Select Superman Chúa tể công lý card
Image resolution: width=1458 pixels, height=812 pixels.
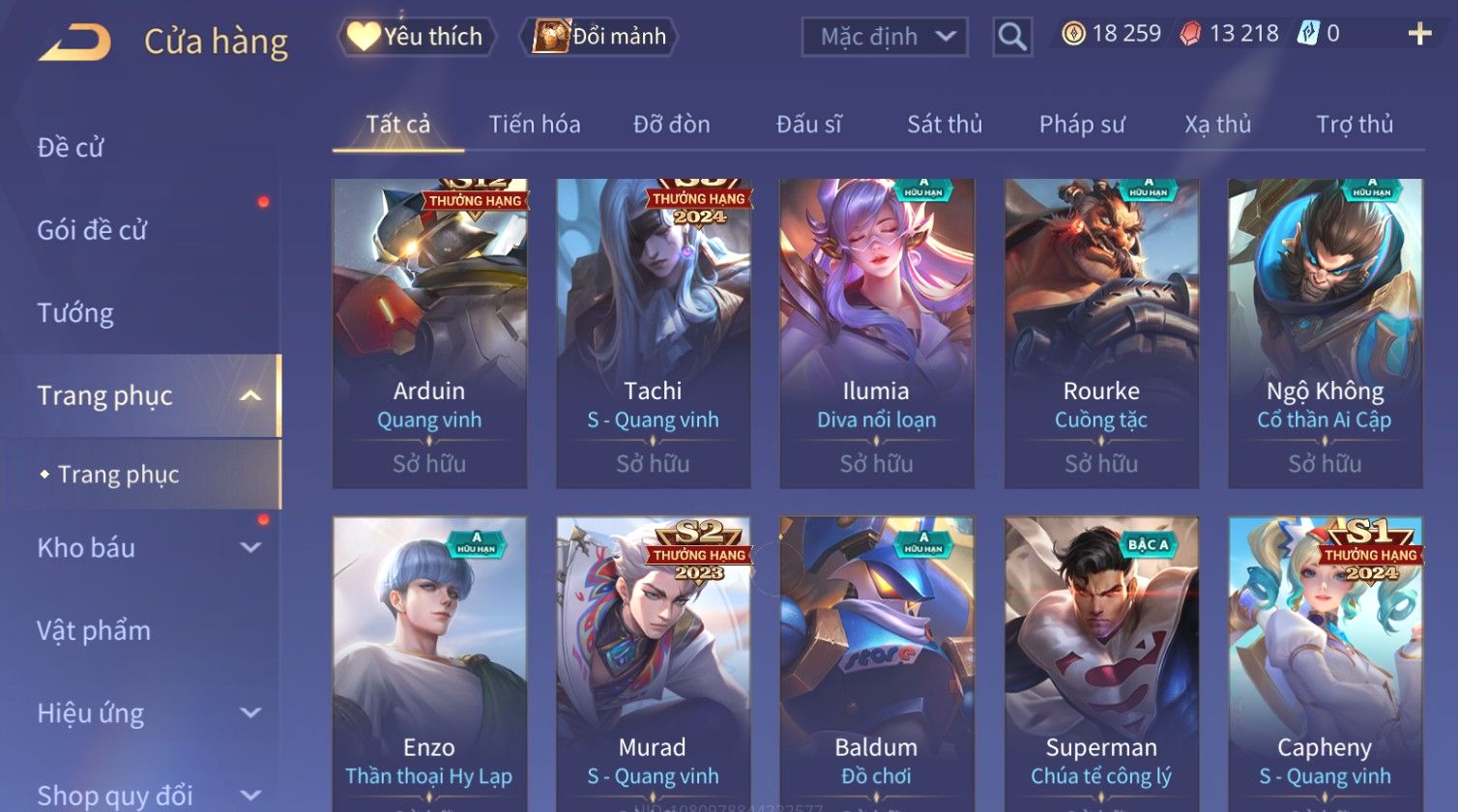pyautogui.click(x=1101, y=664)
